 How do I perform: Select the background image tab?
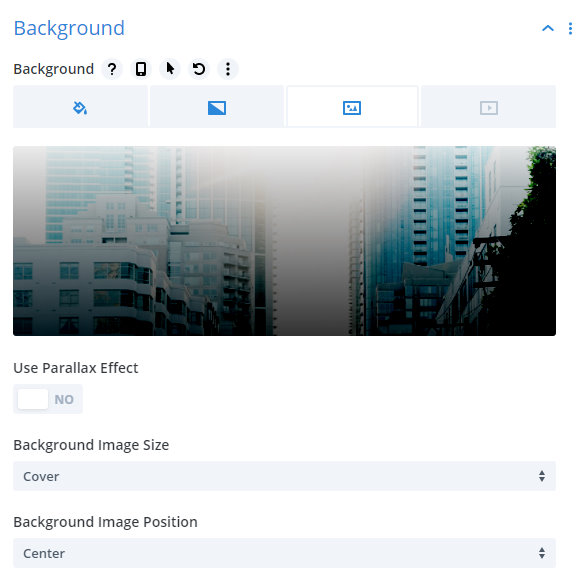[352, 107]
